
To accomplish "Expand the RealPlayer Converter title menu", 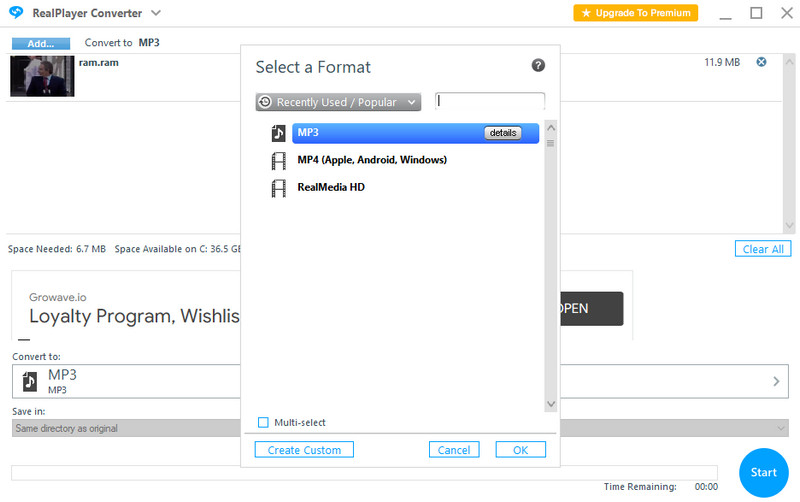I will coord(156,13).
